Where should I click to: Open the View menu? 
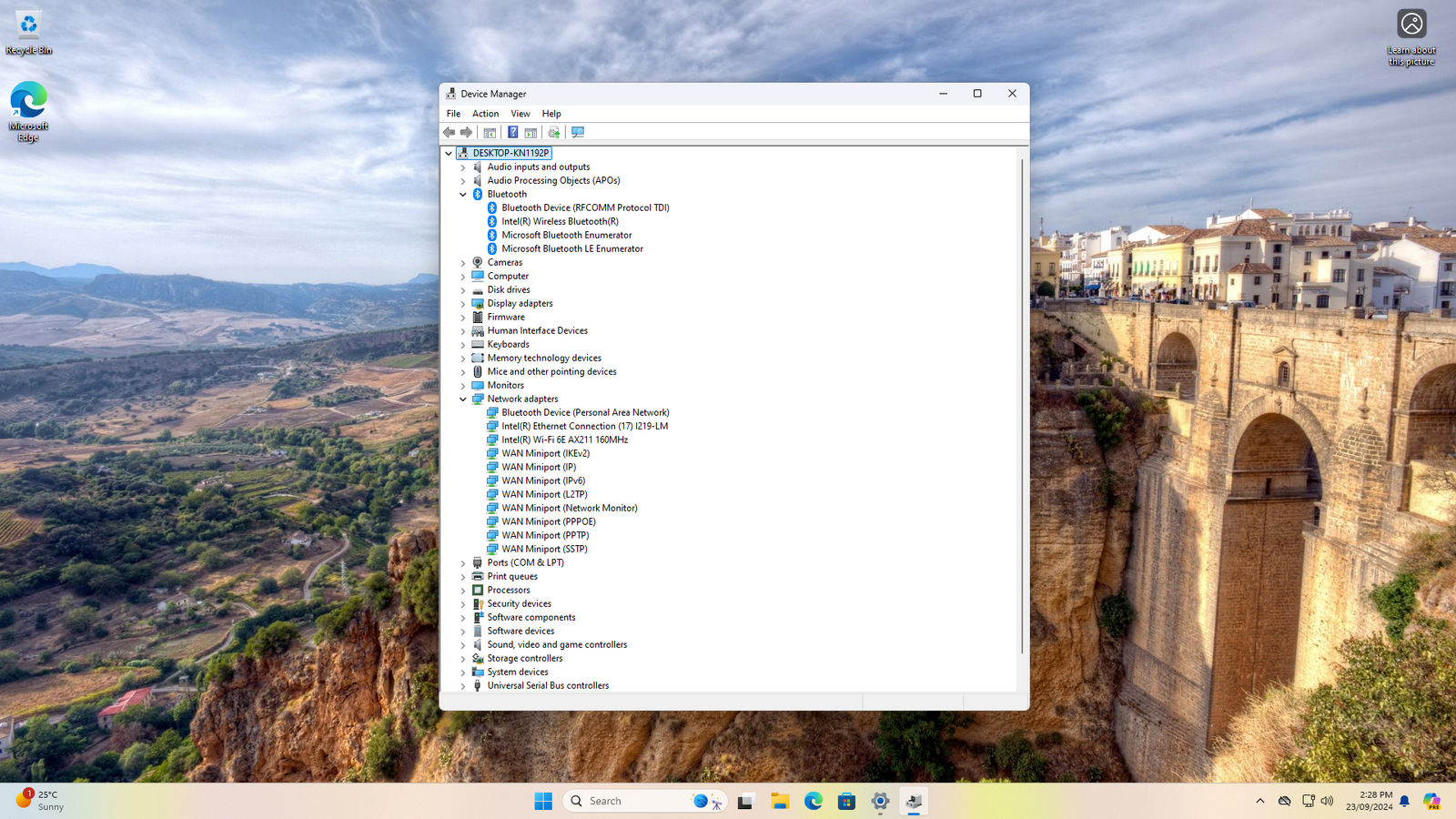(x=520, y=114)
